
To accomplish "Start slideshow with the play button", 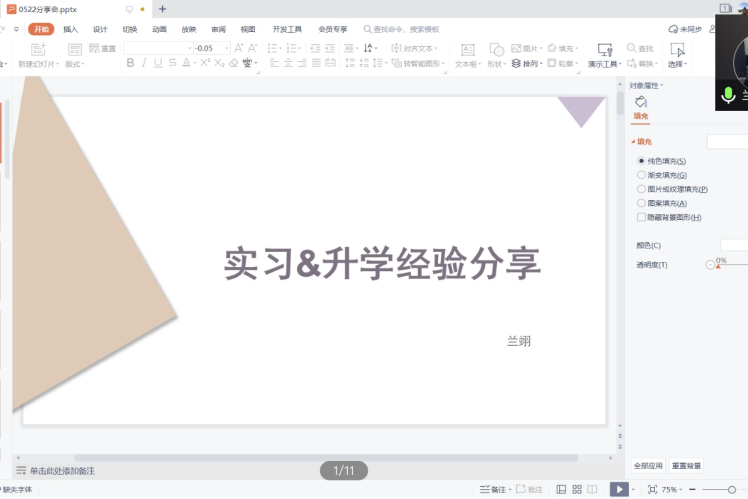I will [x=619, y=489].
